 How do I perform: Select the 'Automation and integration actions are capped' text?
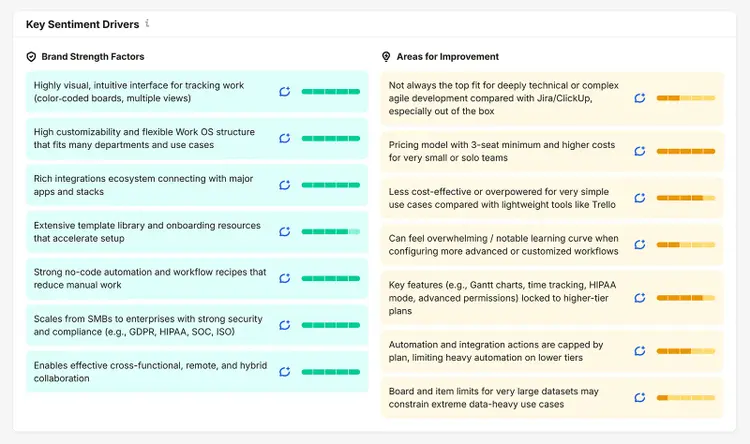pyautogui.click(x=490, y=344)
